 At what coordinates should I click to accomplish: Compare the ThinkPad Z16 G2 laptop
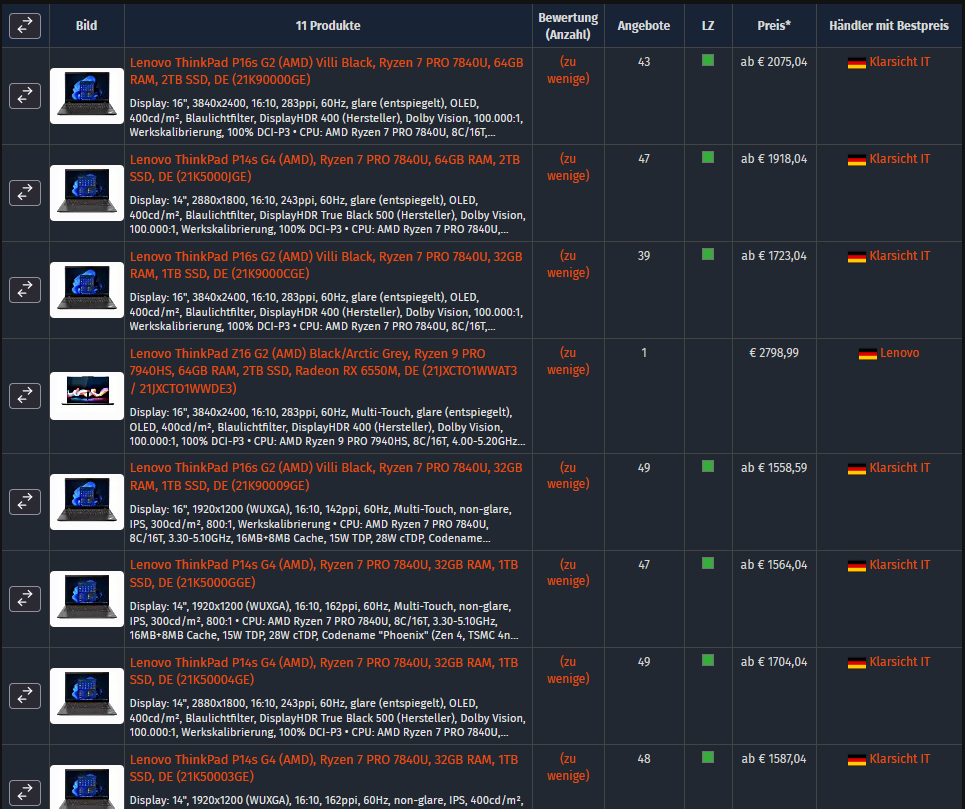point(25,396)
